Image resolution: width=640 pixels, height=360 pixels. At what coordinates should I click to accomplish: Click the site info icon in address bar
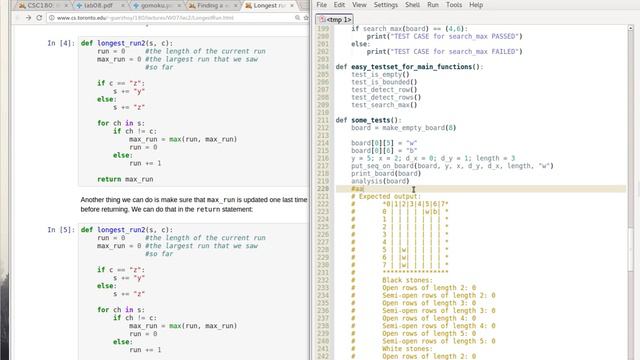(52, 18)
